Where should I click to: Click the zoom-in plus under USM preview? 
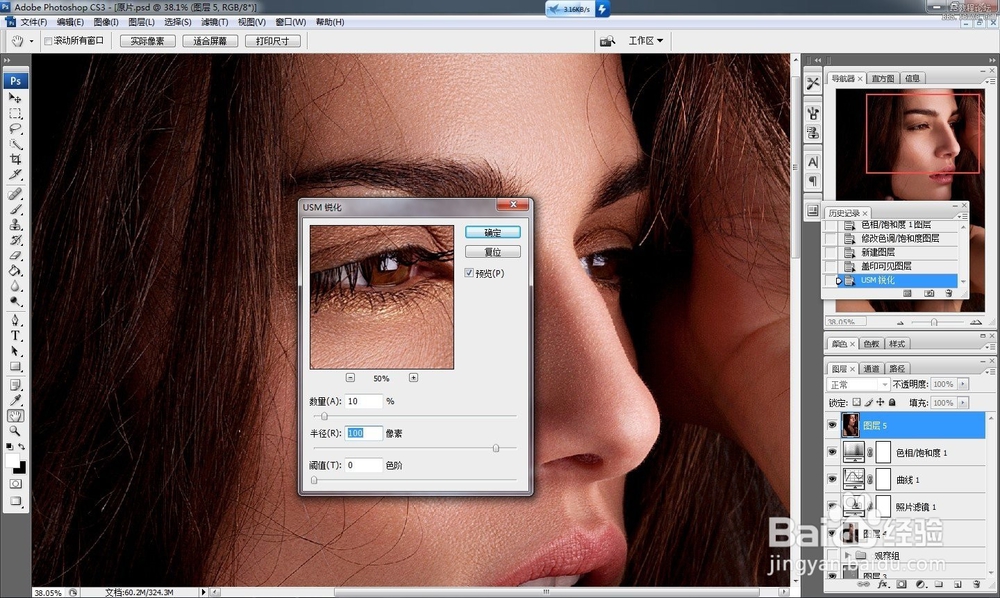tap(413, 378)
